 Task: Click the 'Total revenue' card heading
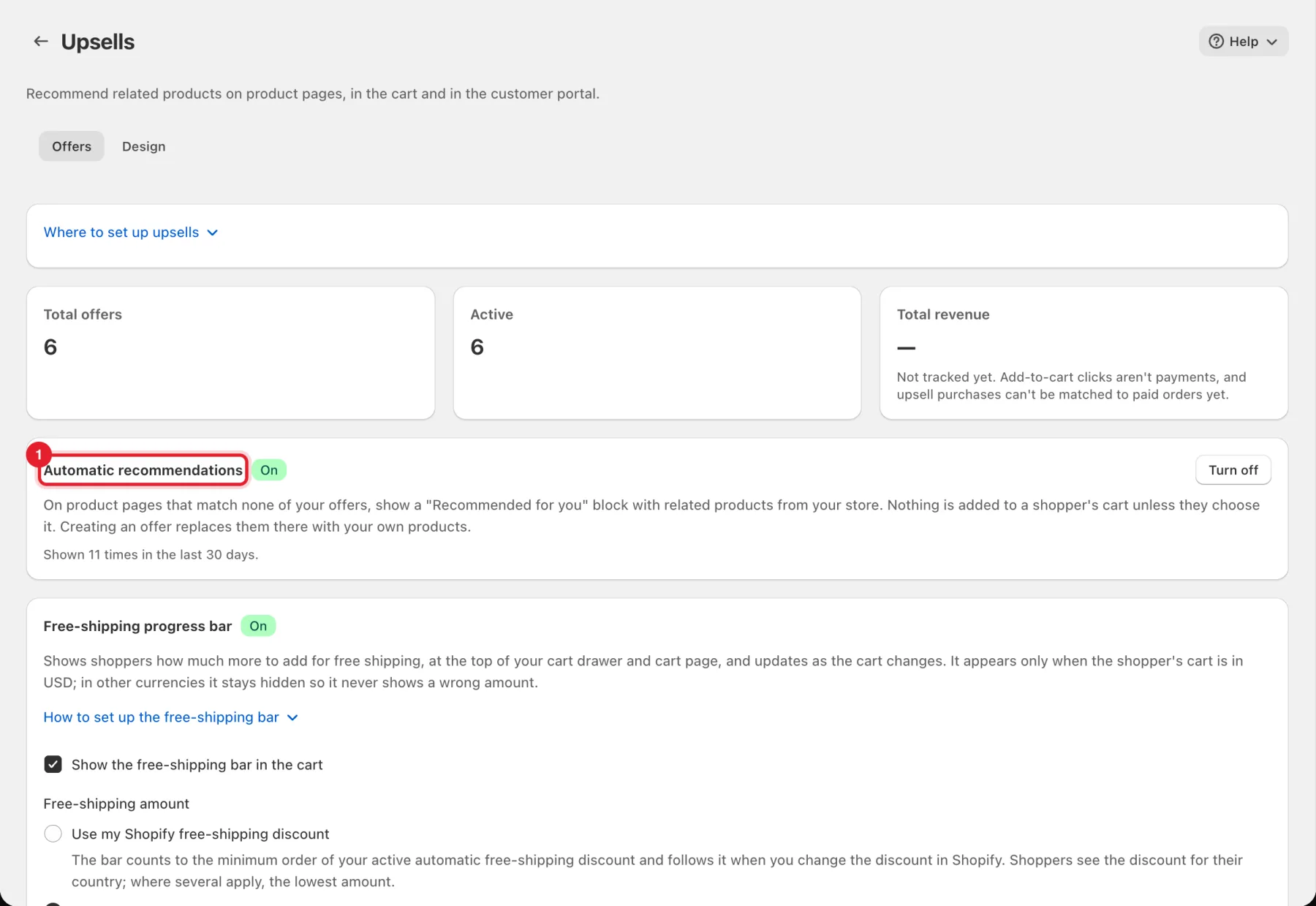click(x=943, y=314)
